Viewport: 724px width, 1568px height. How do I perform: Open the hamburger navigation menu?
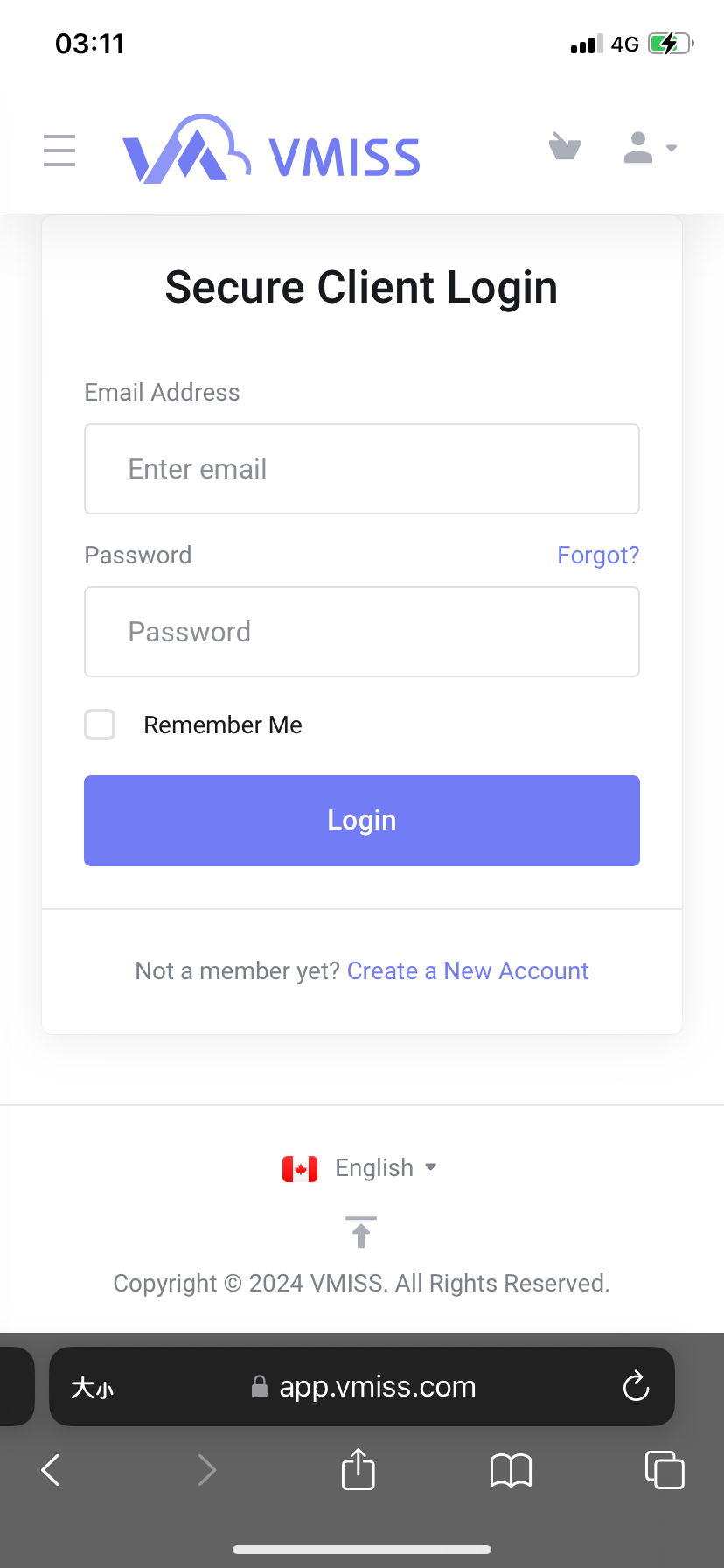(x=59, y=150)
